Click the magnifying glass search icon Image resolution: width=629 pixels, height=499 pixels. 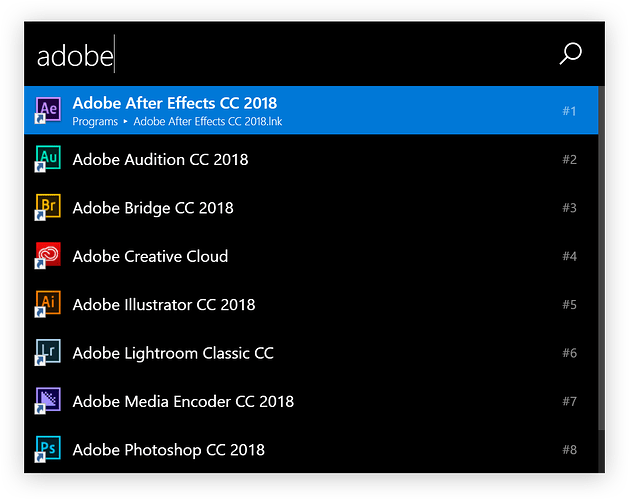(x=570, y=54)
